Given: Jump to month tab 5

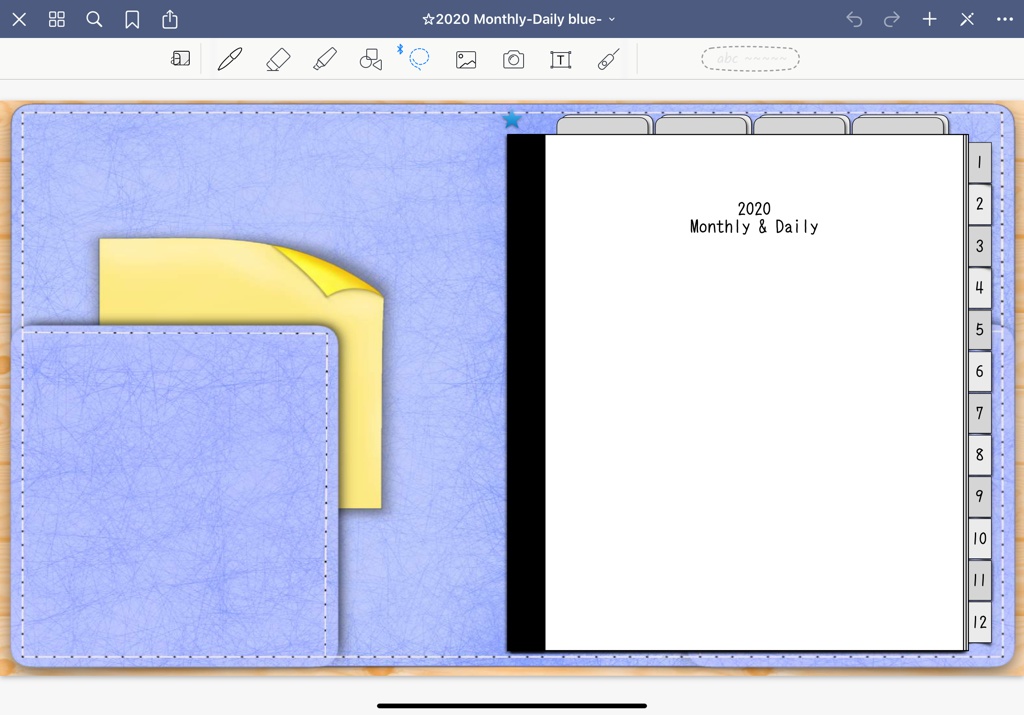Looking at the screenshot, I should click(980, 329).
